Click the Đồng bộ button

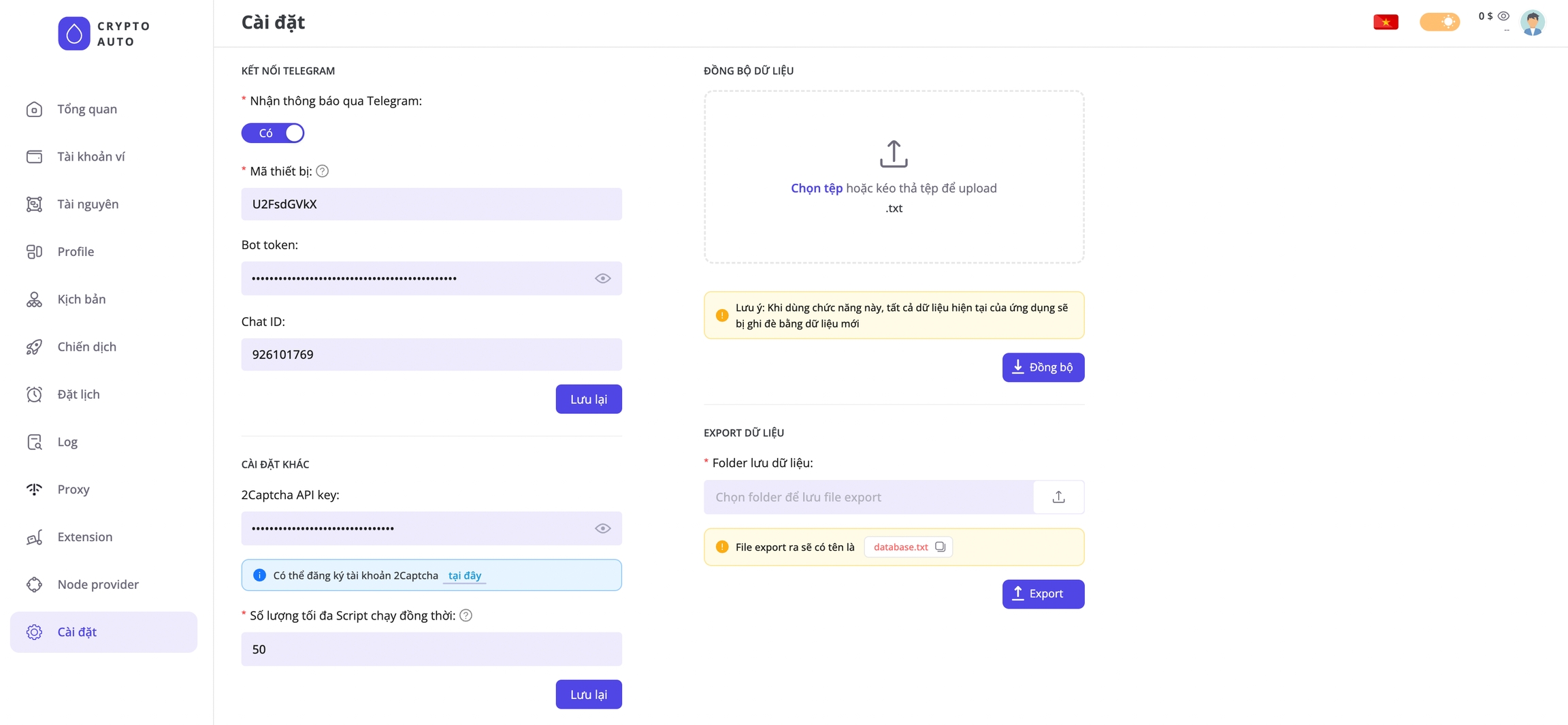click(x=1043, y=368)
